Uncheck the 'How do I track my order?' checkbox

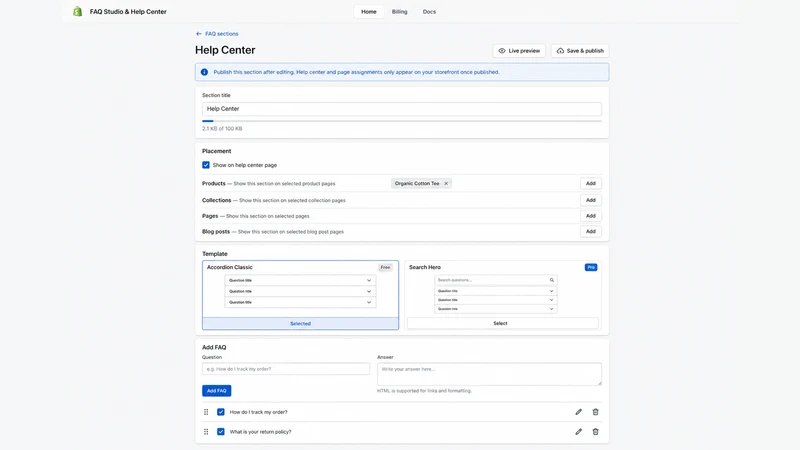[220, 412]
